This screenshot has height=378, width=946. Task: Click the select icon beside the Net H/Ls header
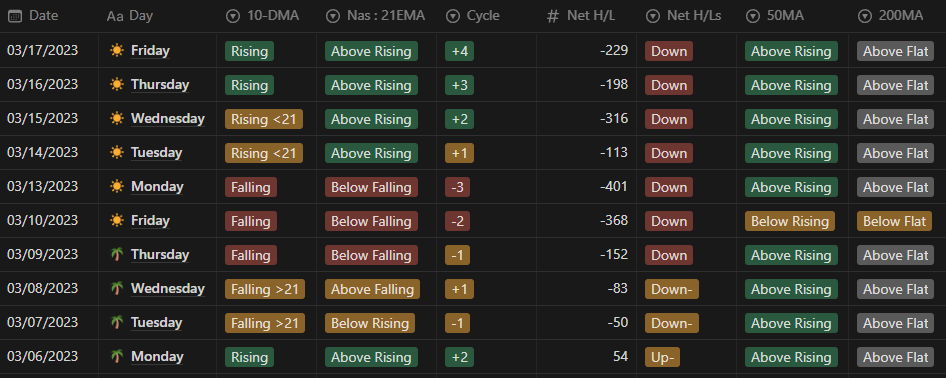pos(653,16)
